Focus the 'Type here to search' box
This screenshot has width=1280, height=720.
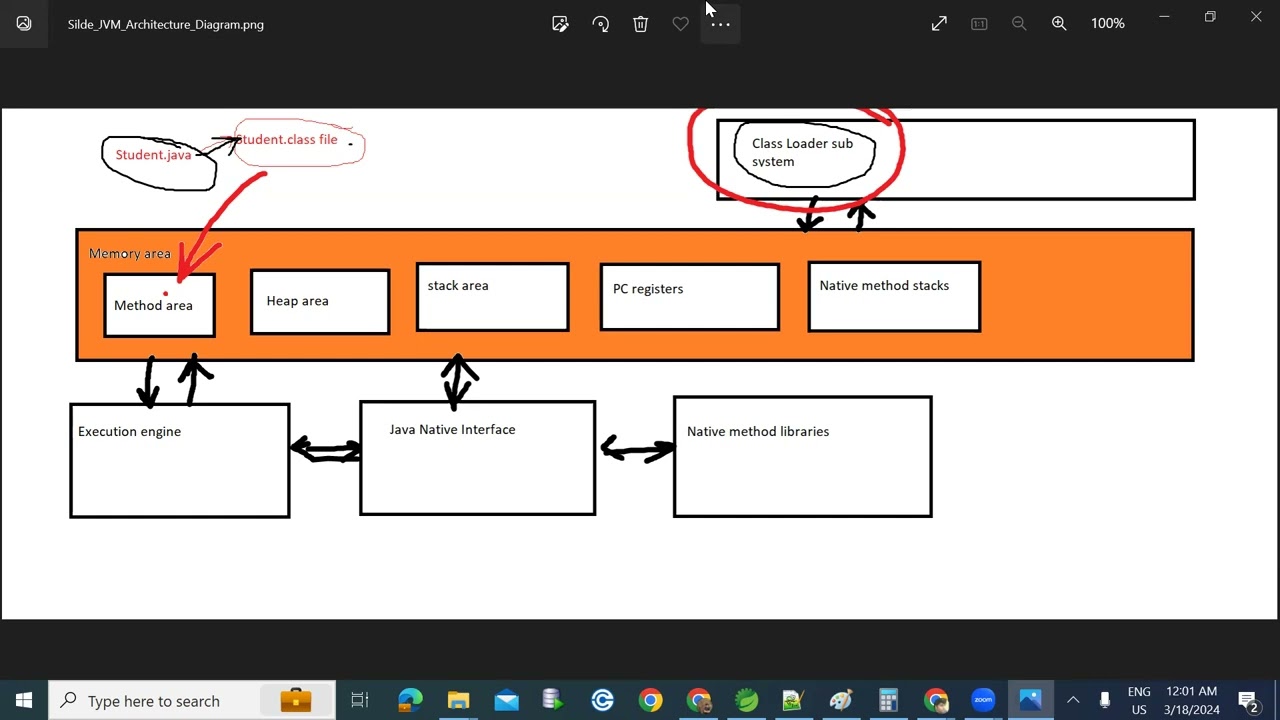192,700
